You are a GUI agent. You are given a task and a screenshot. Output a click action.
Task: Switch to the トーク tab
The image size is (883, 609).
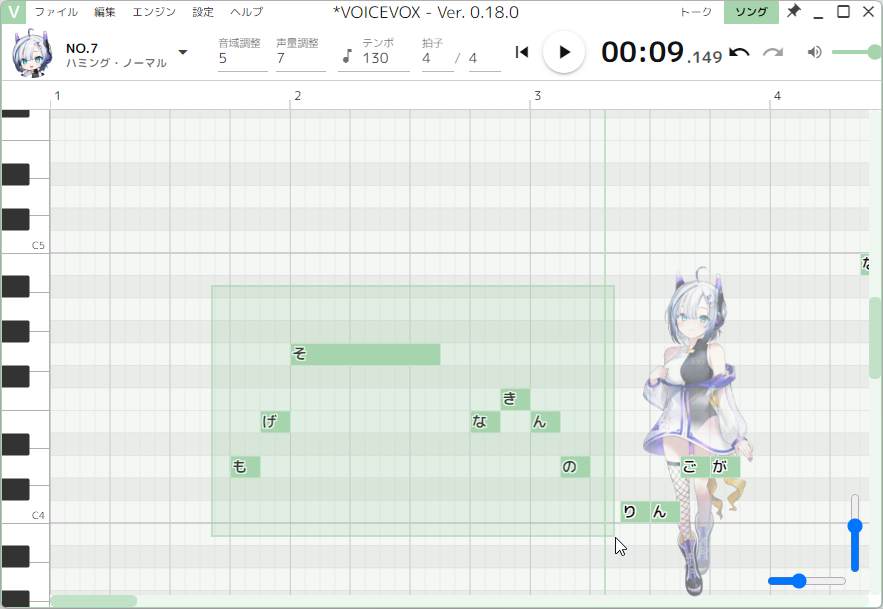click(x=696, y=12)
